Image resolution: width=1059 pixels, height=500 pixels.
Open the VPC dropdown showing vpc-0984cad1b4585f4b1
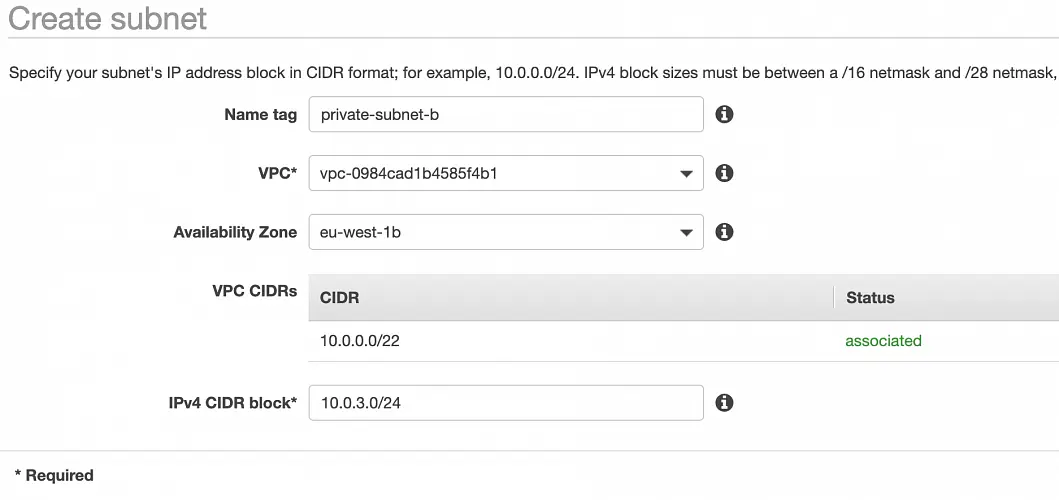click(x=506, y=173)
